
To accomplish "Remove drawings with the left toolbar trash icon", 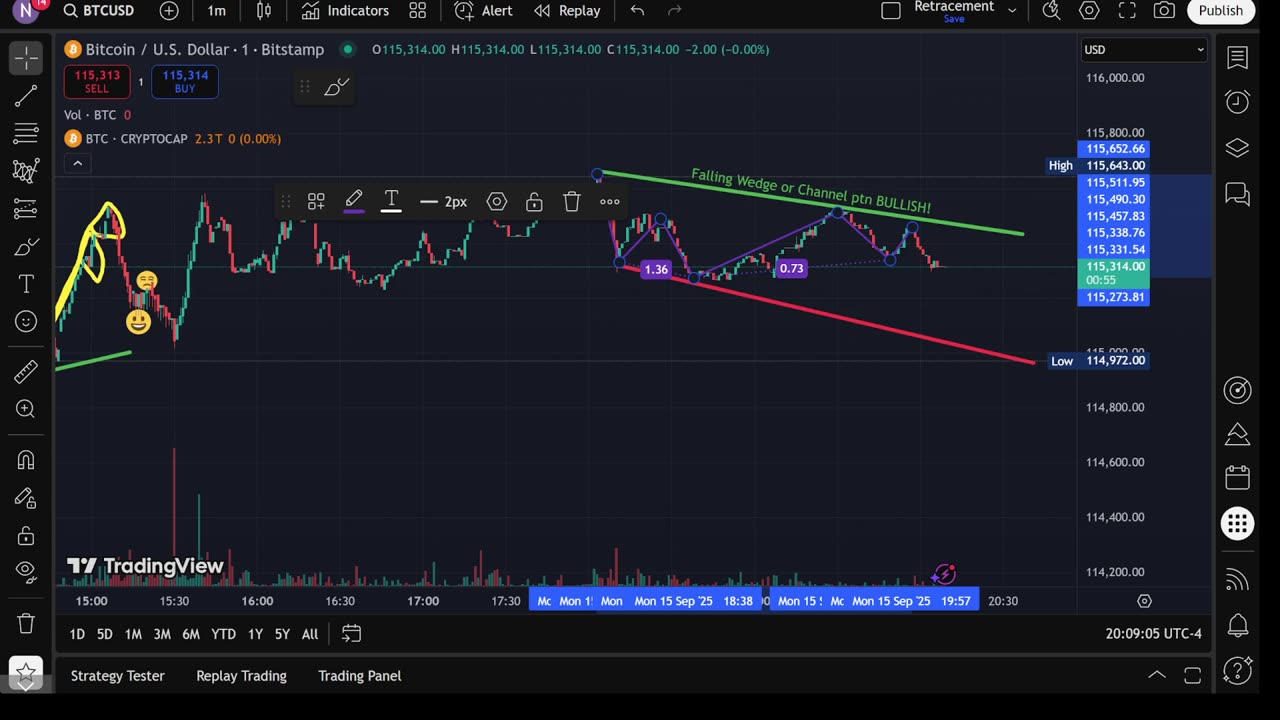I will [x=26, y=623].
